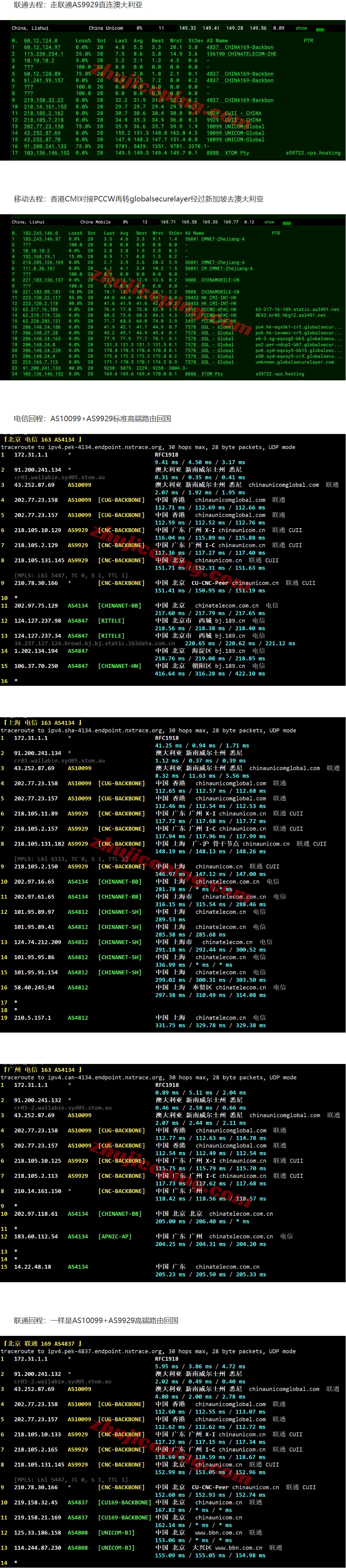Click the PTR column header in Unicom MTR

pyautogui.click(x=308, y=41)
